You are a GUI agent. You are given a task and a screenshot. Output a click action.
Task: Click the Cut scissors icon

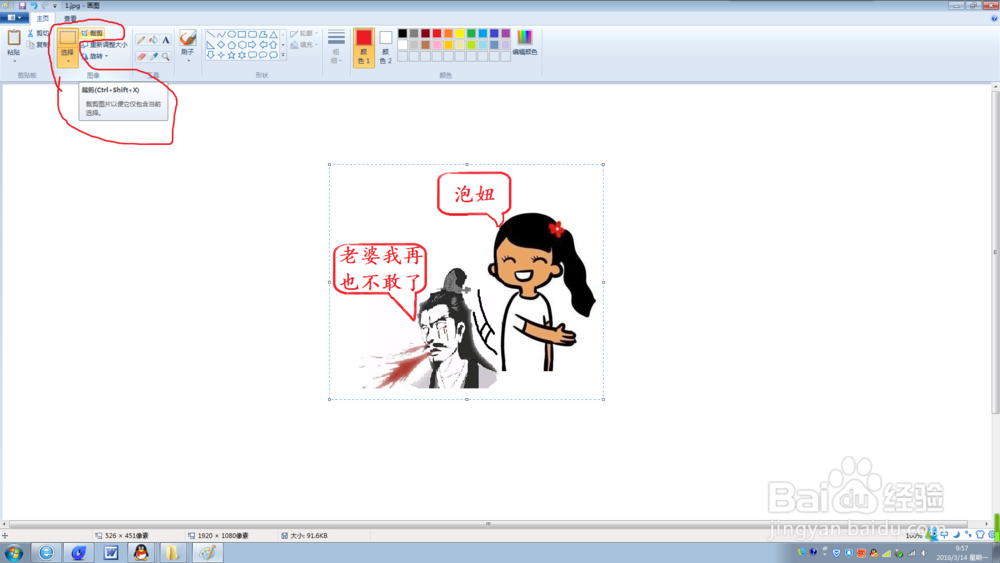pyautogui.click(x=30, y=33)
